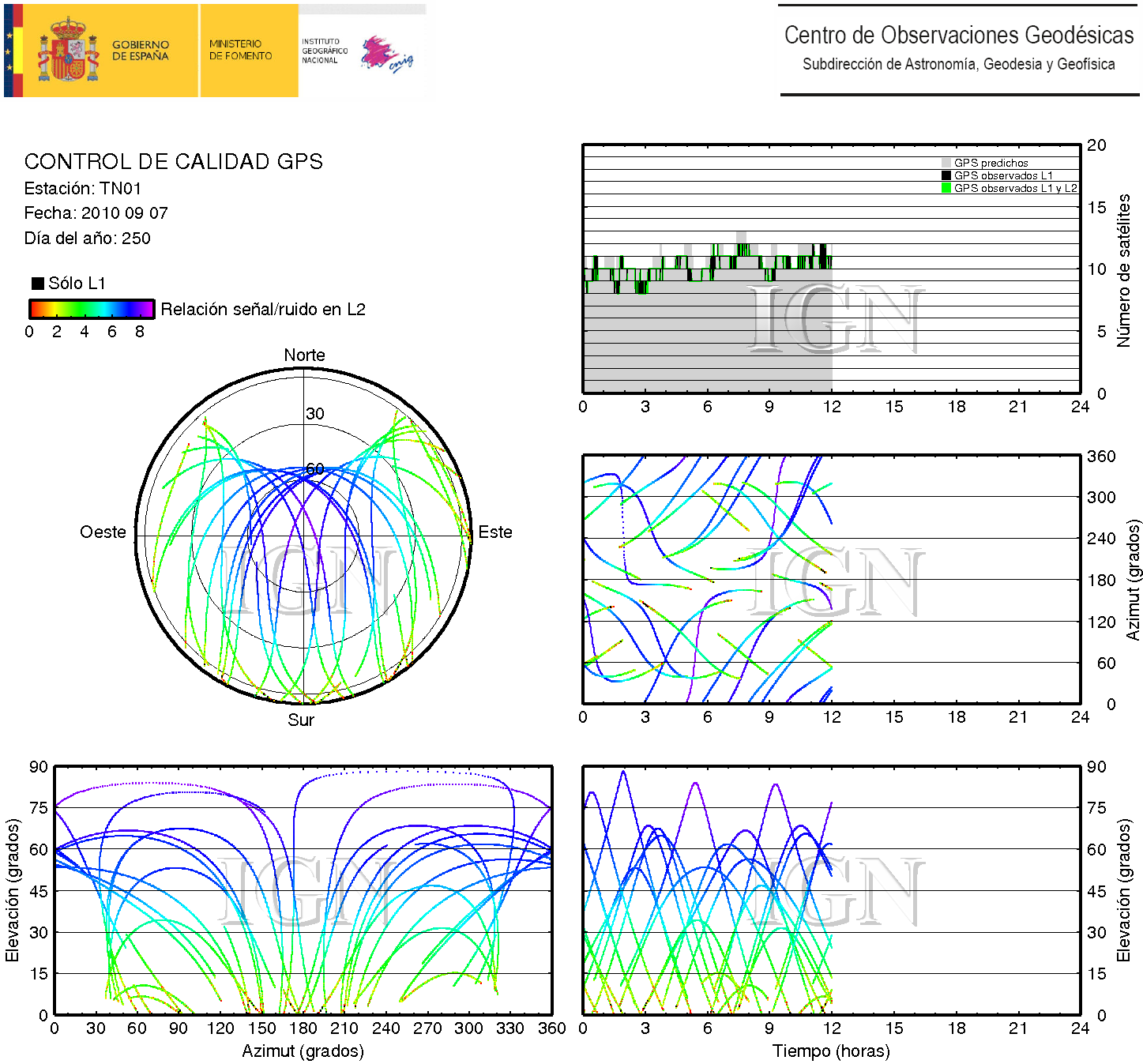
Task: Click the 'Número de satélites' axis label
Action: coord(1123,270)
